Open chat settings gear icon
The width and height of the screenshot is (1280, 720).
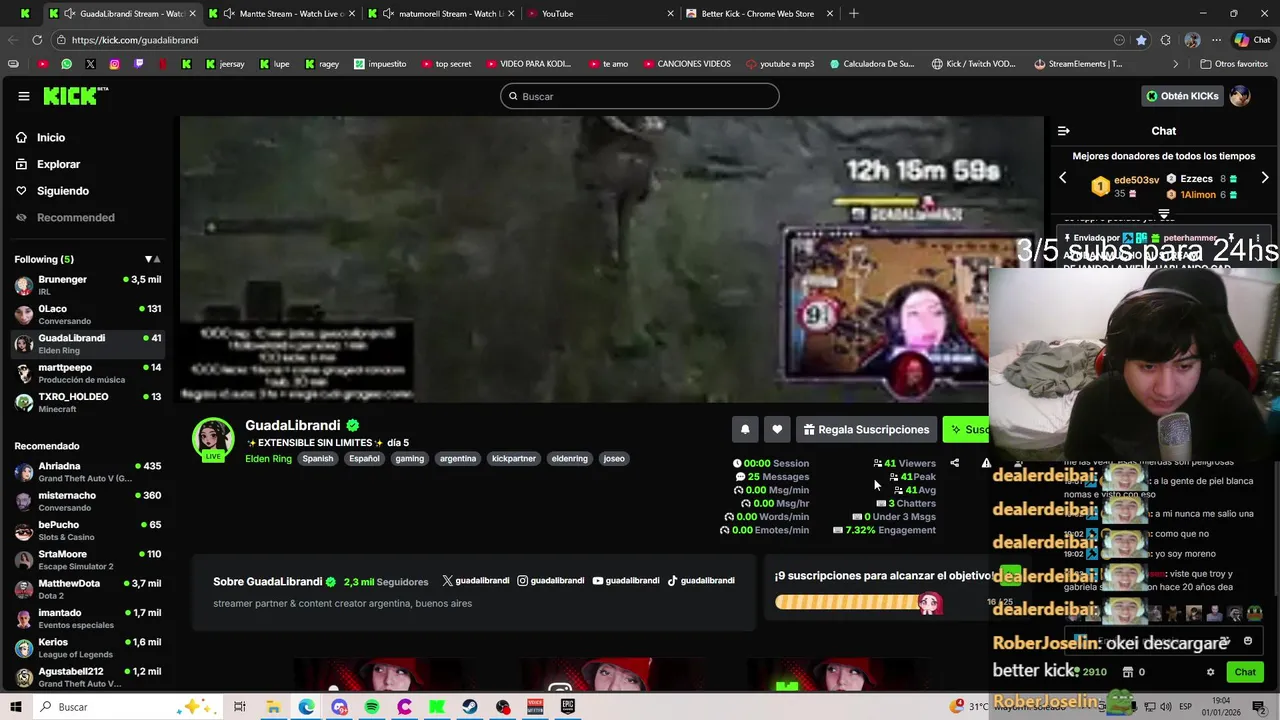coord(1210,672)
